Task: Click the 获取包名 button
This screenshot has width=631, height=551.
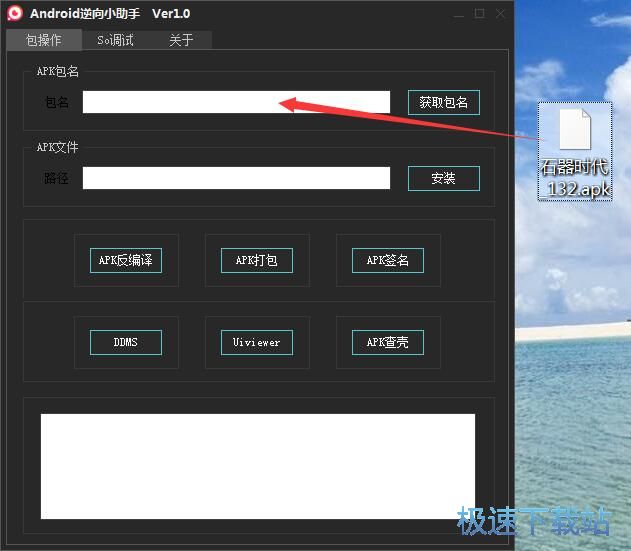Action: 443,102
